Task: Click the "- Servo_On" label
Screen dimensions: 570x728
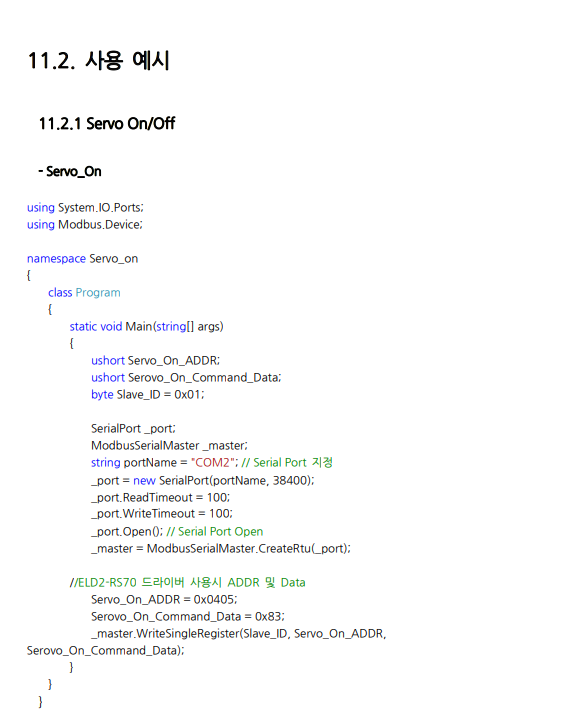Action: (x=70, y=171)
